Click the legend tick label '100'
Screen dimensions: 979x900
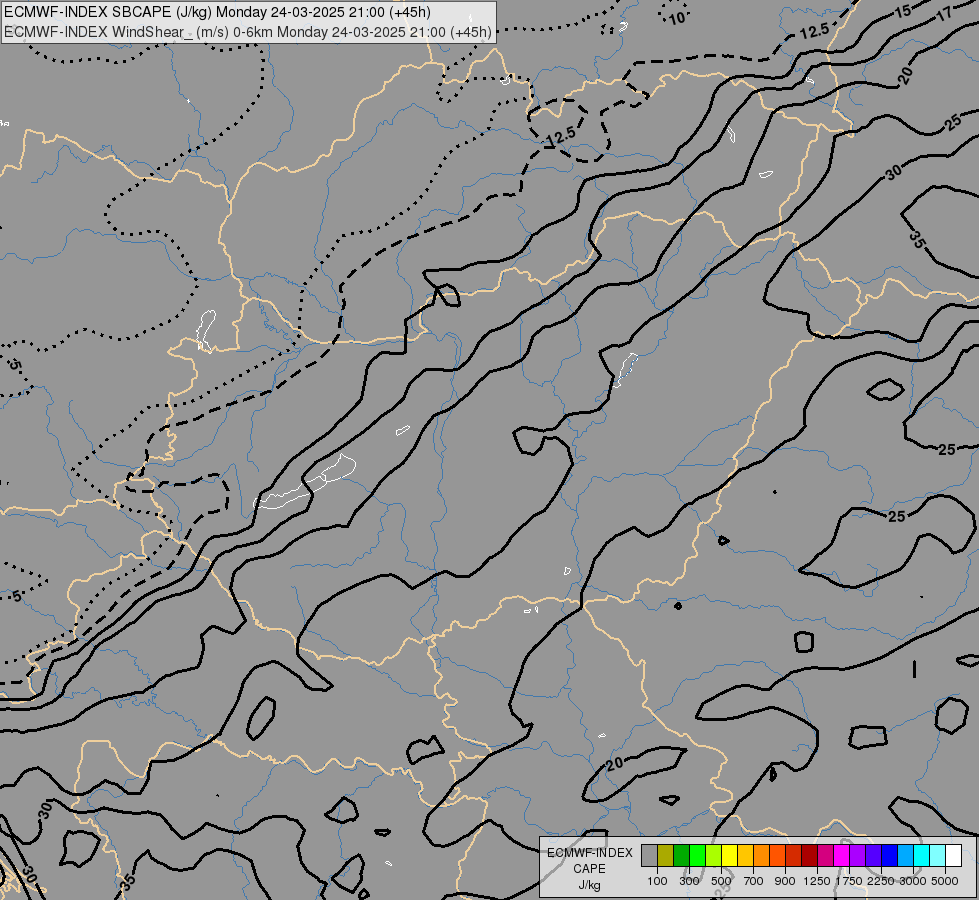coord(657,881)
